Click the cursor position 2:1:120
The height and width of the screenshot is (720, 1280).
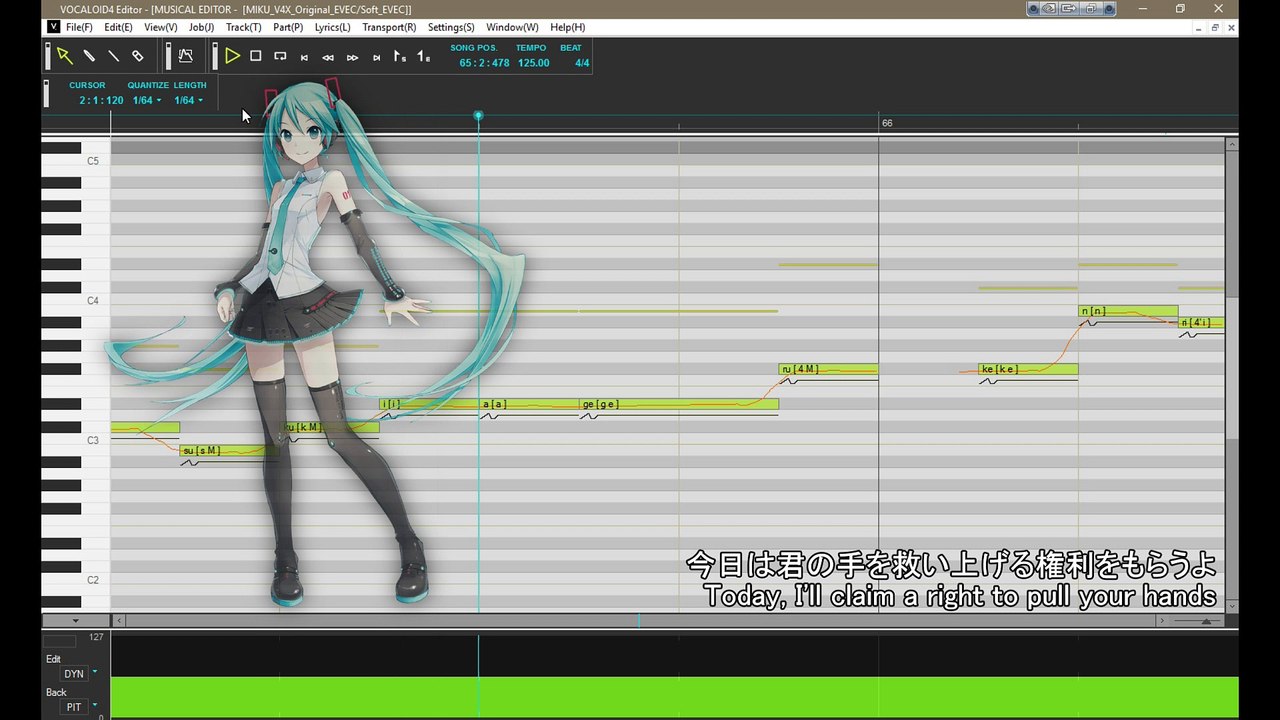pyautogui.click(x=102, y=100)
